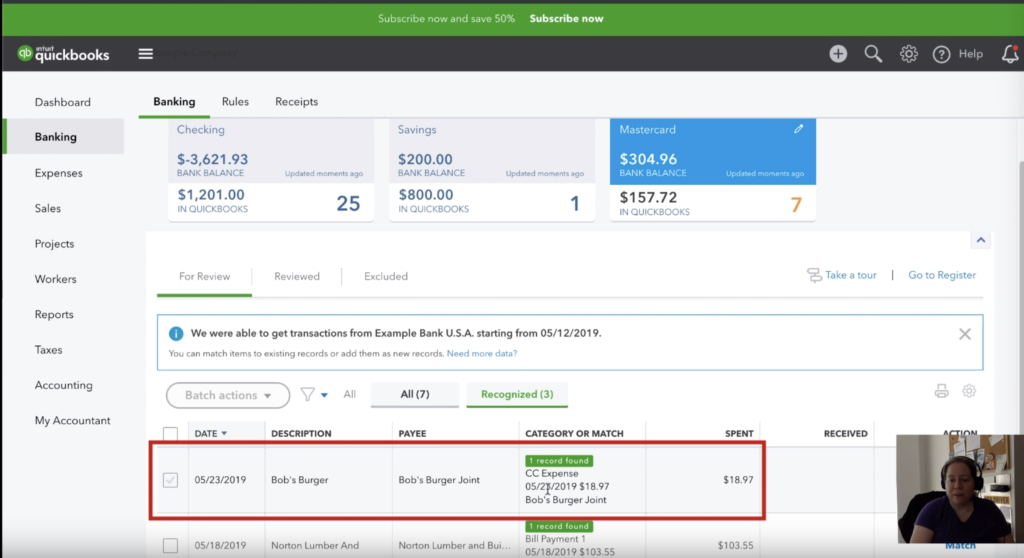Click the QuickBooks logo
Image resolution: width=1024 pixels, height=558 pixels.
click(x=63, y=54)
